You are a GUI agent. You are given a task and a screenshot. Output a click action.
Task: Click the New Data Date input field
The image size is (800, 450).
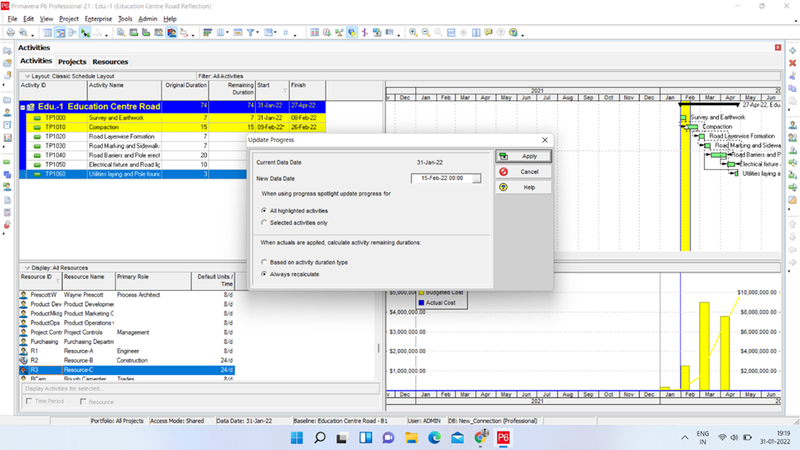point(442,179)
